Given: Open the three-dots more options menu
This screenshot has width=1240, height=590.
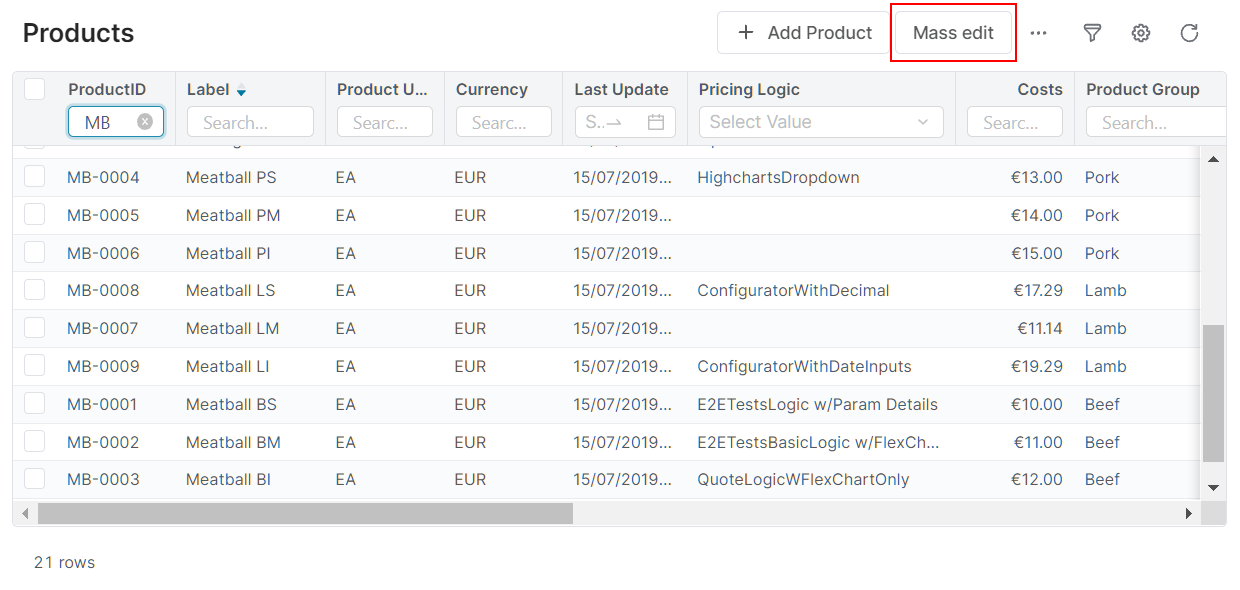Looking at the screenshot, I should pyautogui.click(x=1038, y=33).
